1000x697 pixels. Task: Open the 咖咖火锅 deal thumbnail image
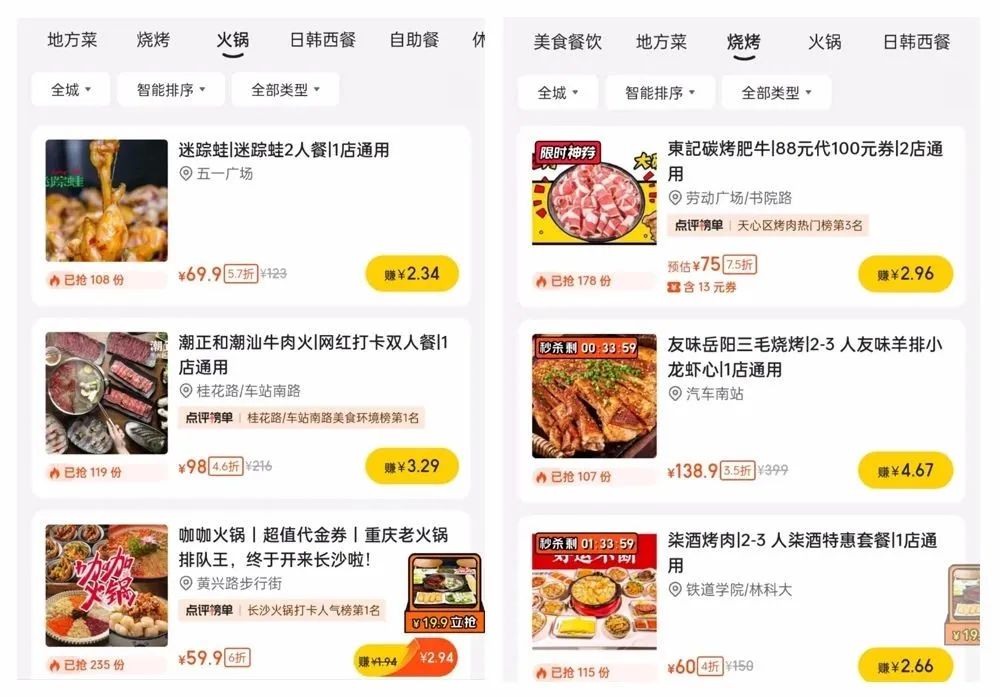click(x=107, y=585)
